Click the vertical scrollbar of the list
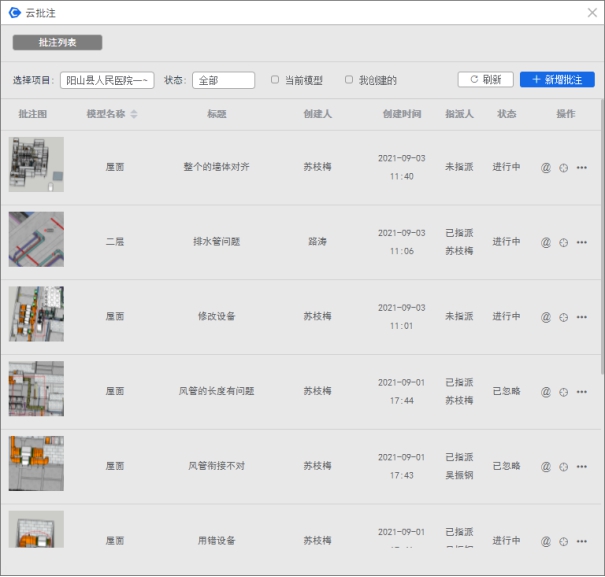 (600, 250)
